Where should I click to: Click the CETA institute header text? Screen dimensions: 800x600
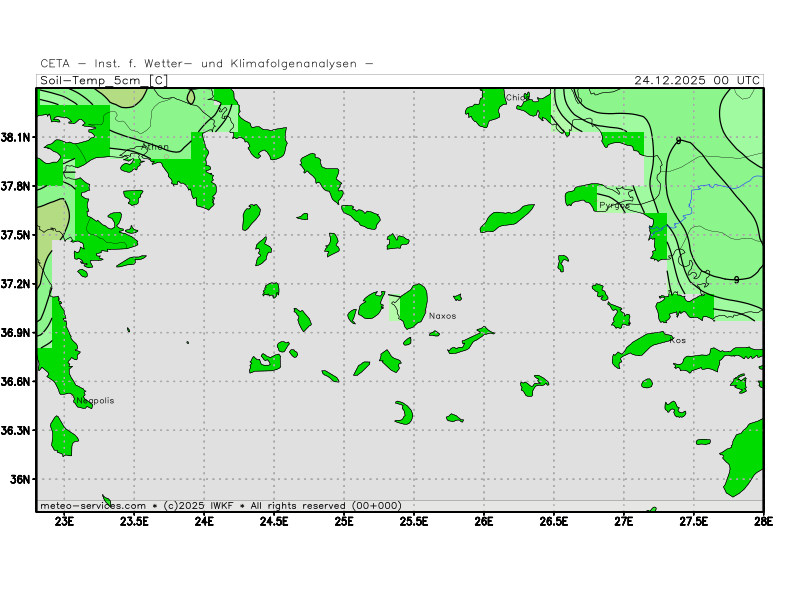click(x=207, y=63)
